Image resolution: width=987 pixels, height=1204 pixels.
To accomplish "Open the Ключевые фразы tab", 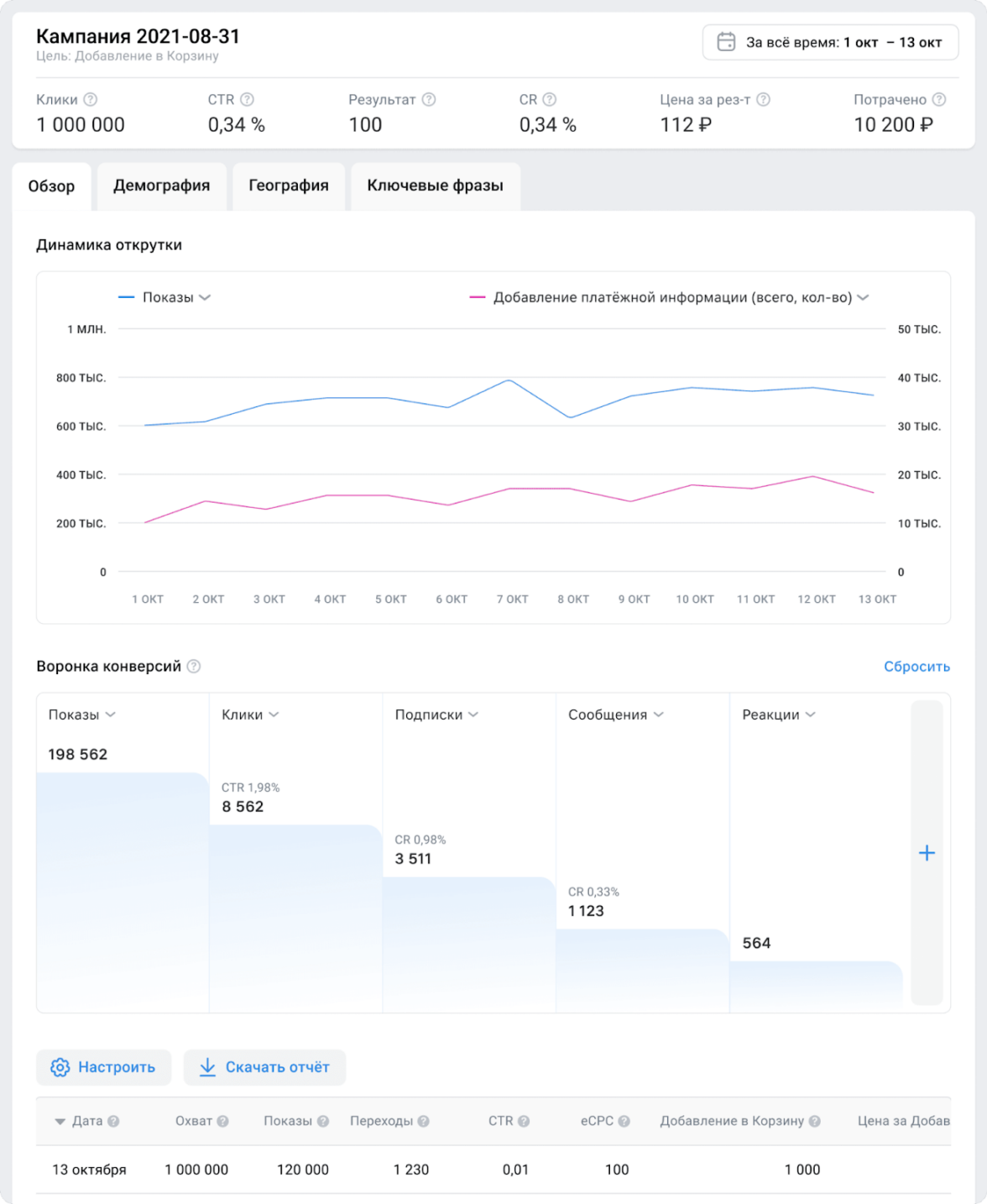I will [x=435, y=186].
